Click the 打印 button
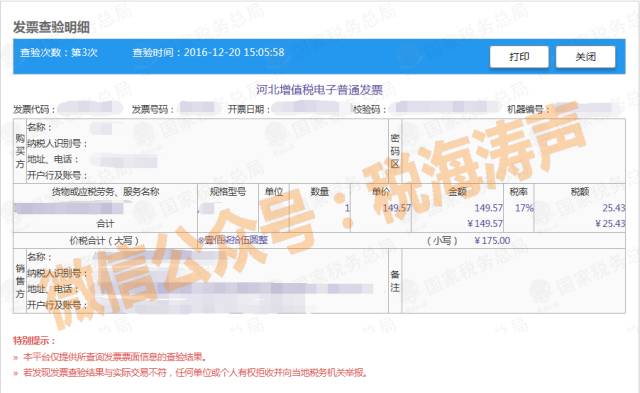640x393 pixels. 519,57
